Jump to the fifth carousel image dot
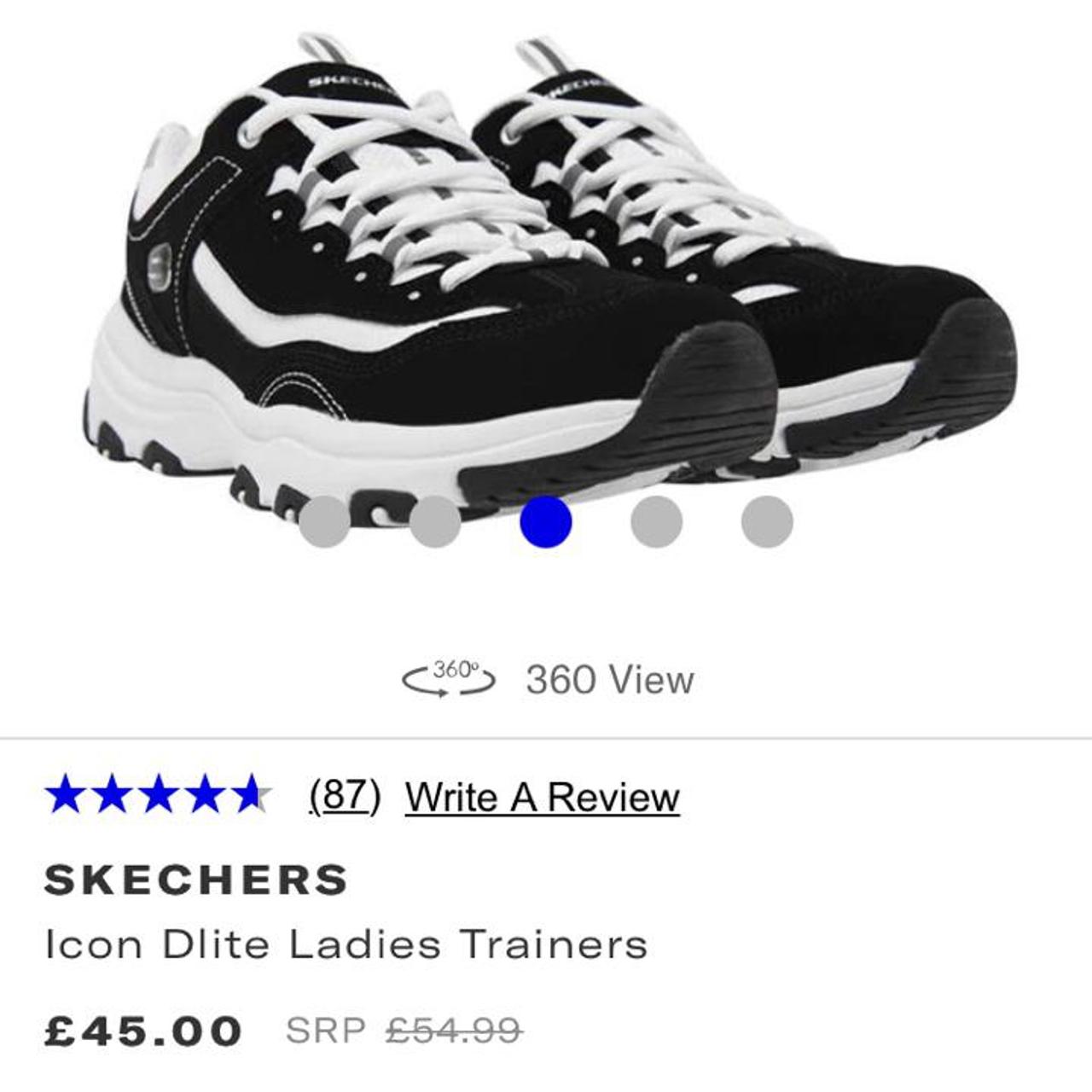The image size is (1092, 1092). [767, 521]
